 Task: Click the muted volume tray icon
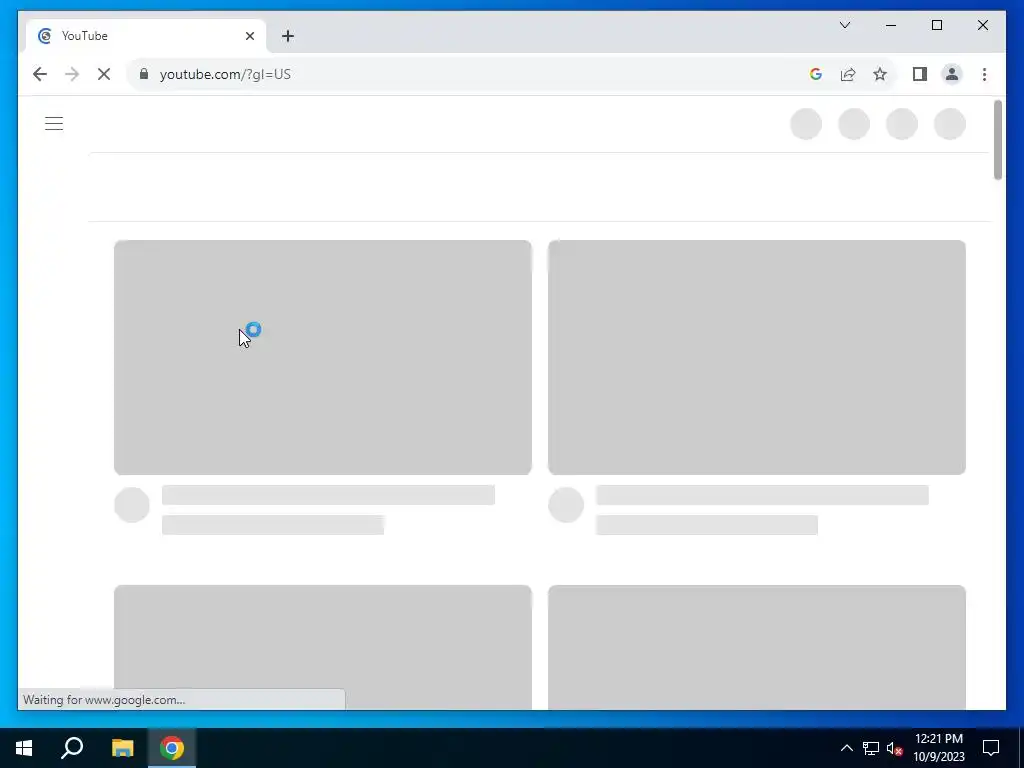point(894,748)
